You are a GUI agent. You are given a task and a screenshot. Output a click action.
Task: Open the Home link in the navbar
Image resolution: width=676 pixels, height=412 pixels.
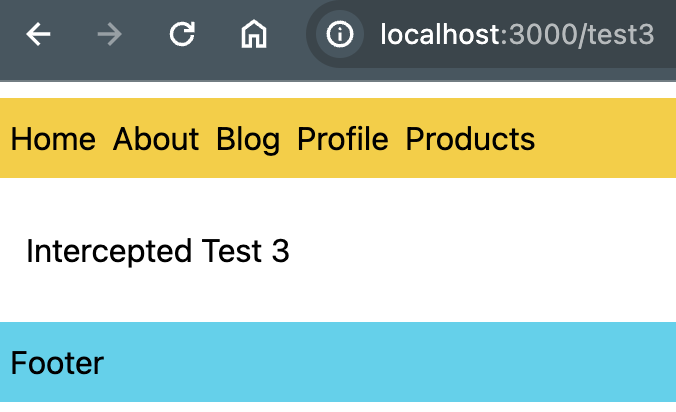click(x=53, y=139)
